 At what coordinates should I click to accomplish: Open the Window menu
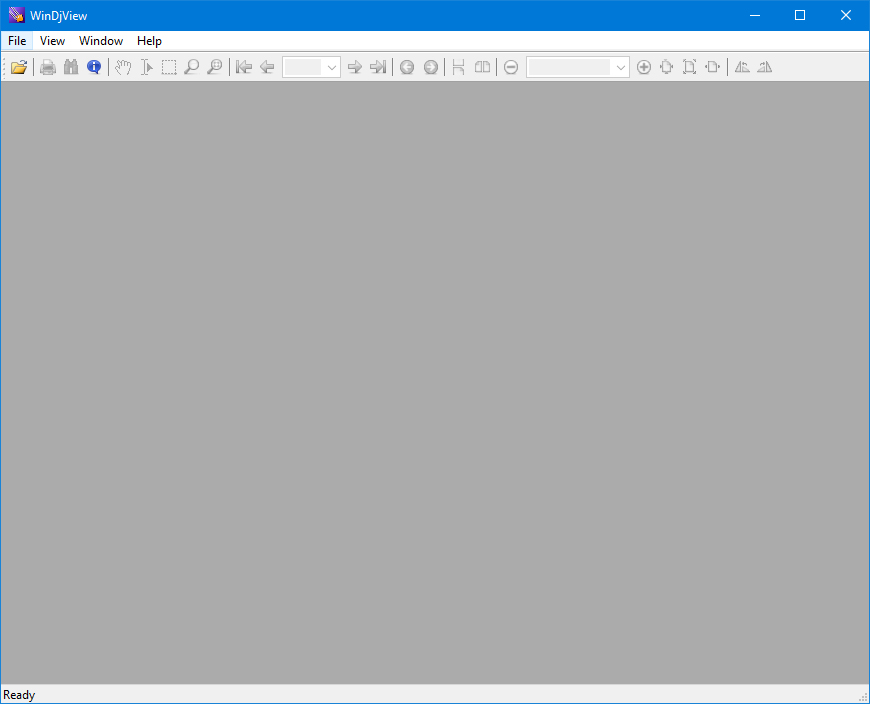tap(101, 40)
